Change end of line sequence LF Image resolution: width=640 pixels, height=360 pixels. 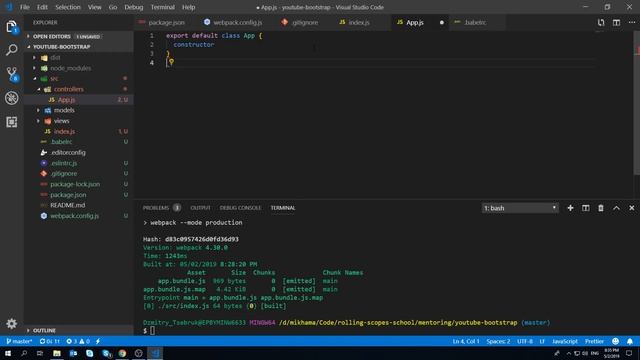tap(542, 341)
